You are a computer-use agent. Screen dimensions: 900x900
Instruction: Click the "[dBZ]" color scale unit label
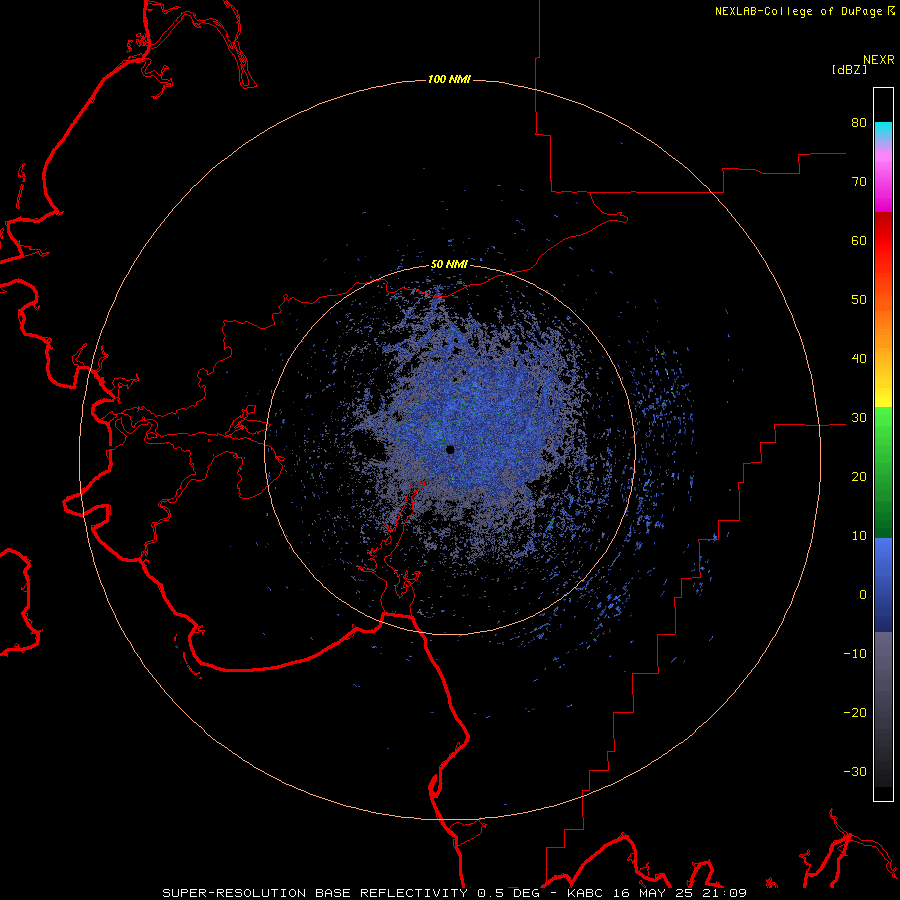pyautogui.click(x=849, y=69)
